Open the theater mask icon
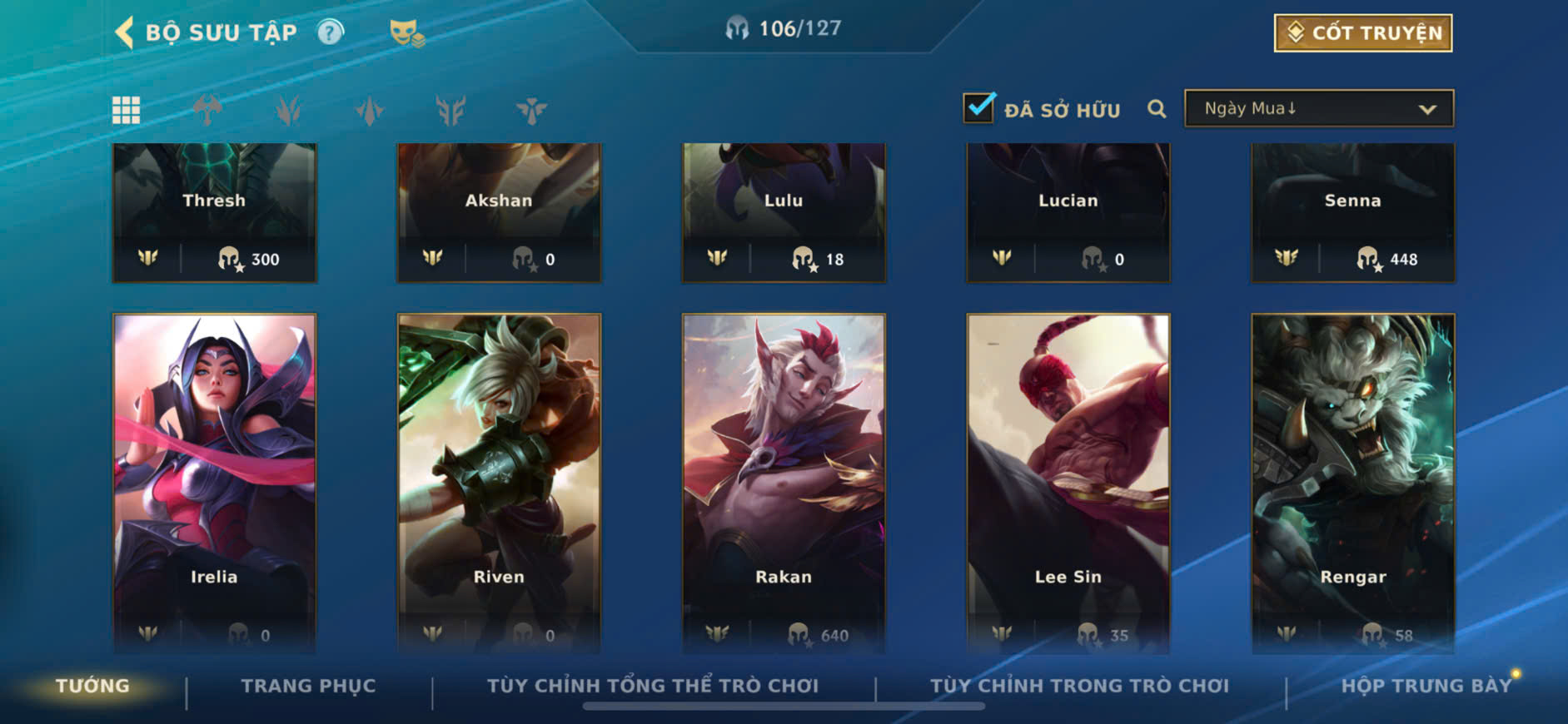 click(x=407, y=32)
